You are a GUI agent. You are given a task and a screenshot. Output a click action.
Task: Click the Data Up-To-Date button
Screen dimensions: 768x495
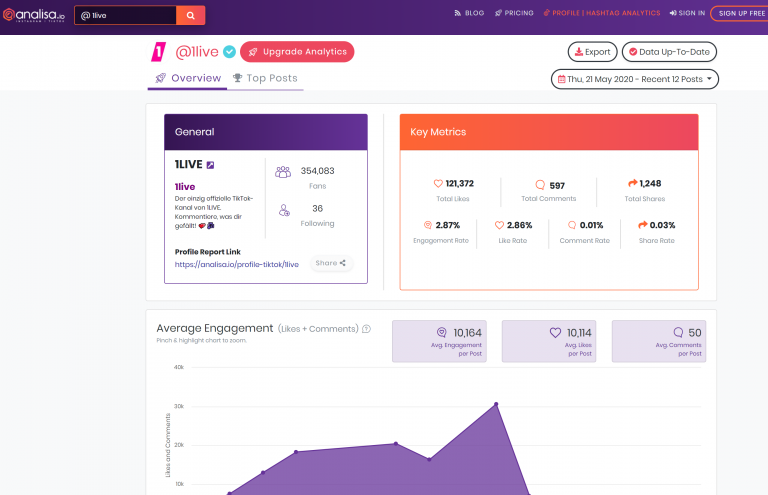(669, 52)
